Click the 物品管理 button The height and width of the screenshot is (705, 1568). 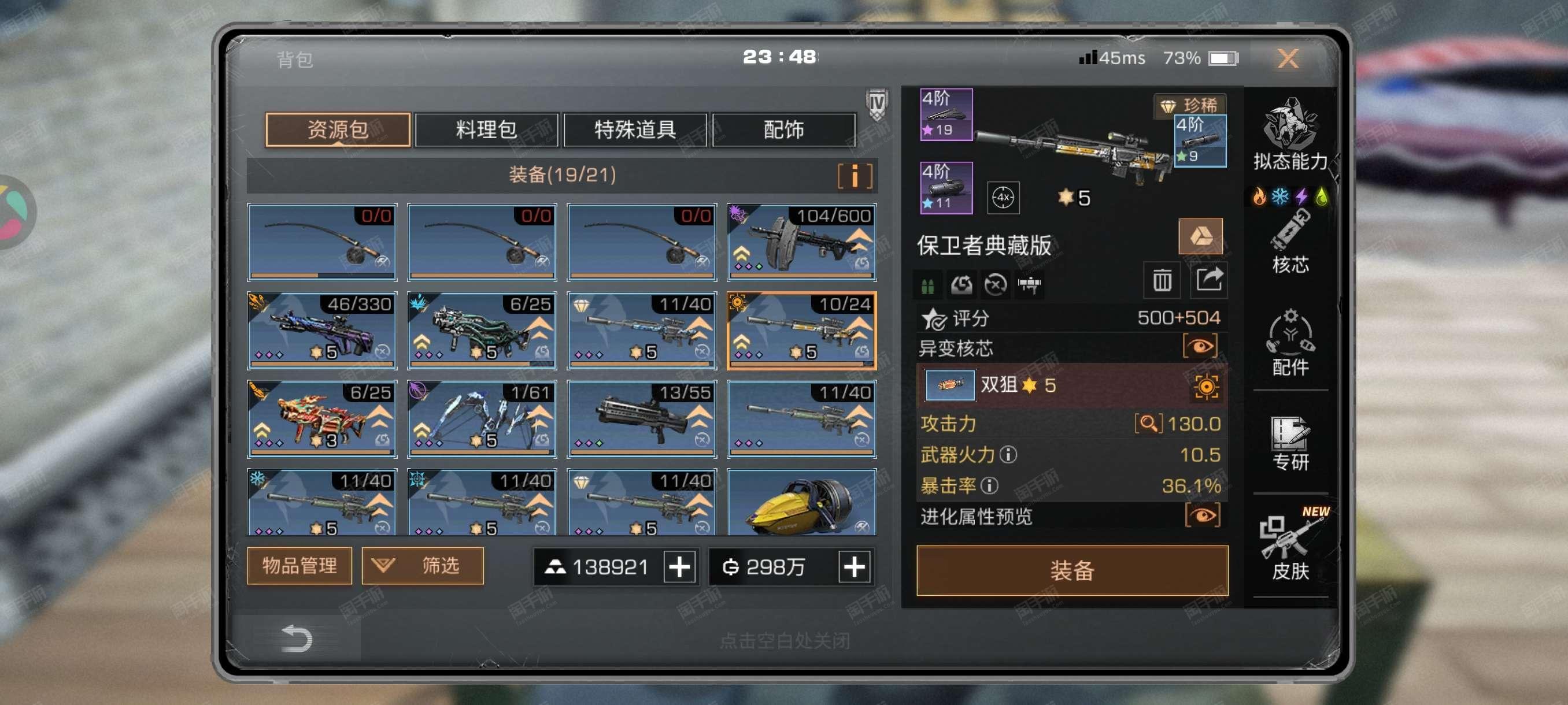click(299, 566)
